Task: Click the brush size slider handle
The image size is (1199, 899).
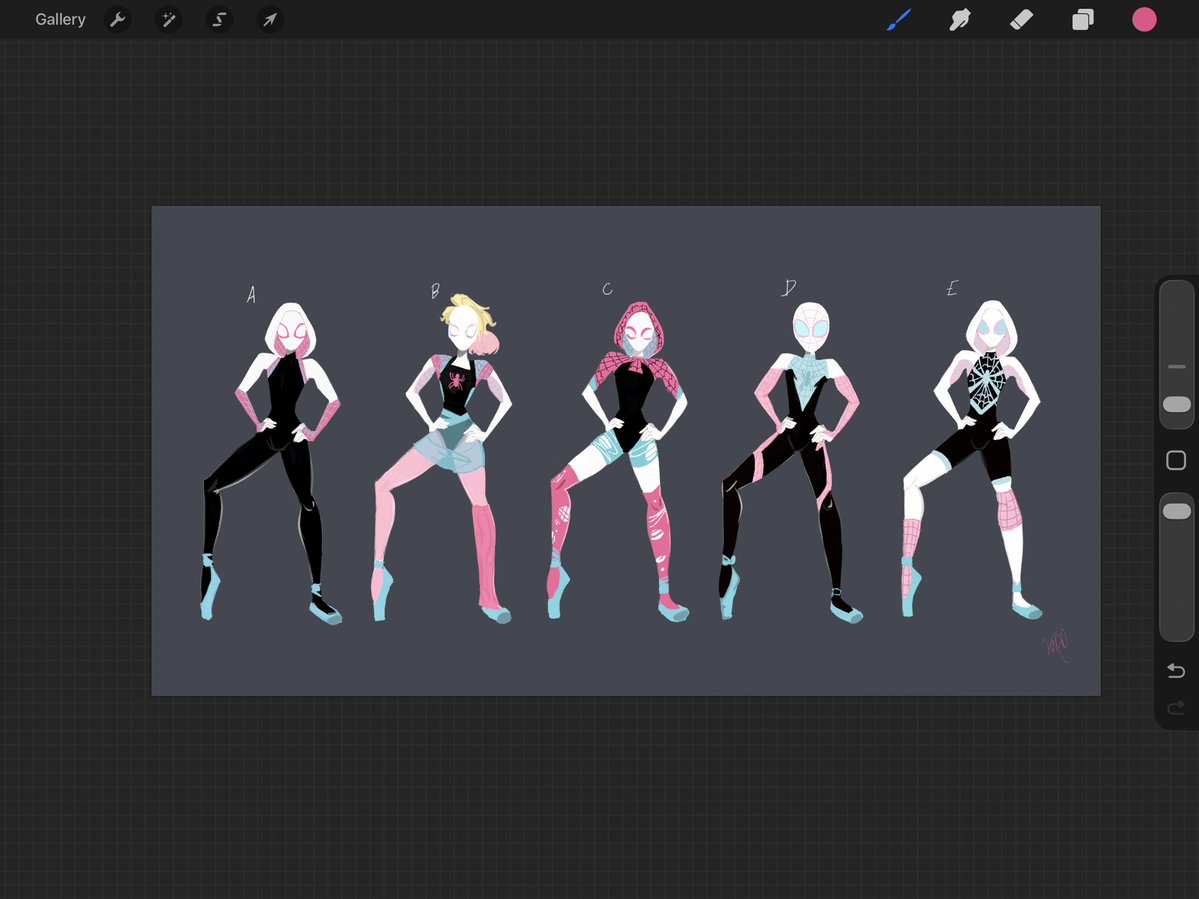Action: [x=1177, y=404]
